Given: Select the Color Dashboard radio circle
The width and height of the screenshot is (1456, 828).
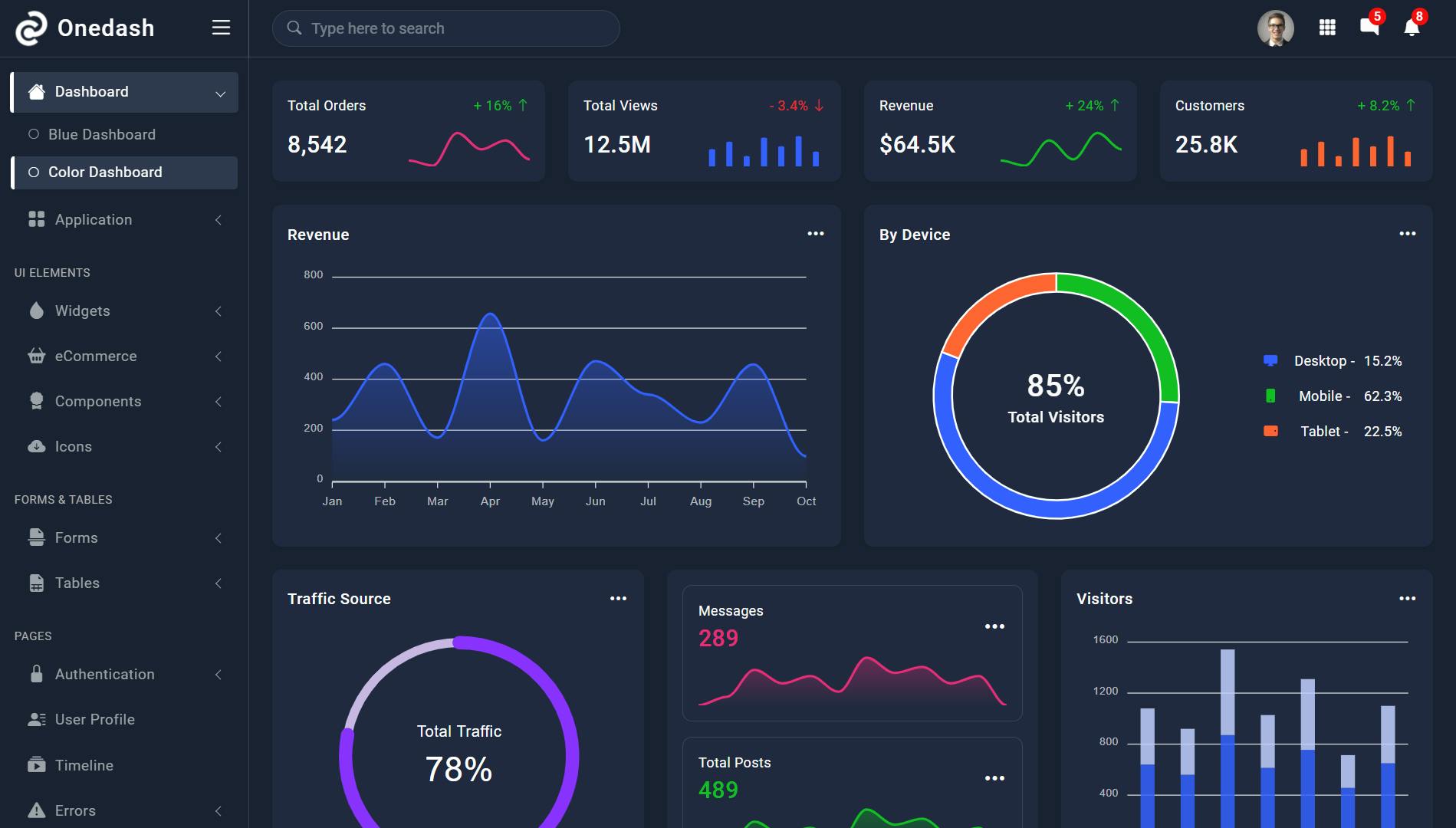Looking at the screenshot, I should pos(34,172).
